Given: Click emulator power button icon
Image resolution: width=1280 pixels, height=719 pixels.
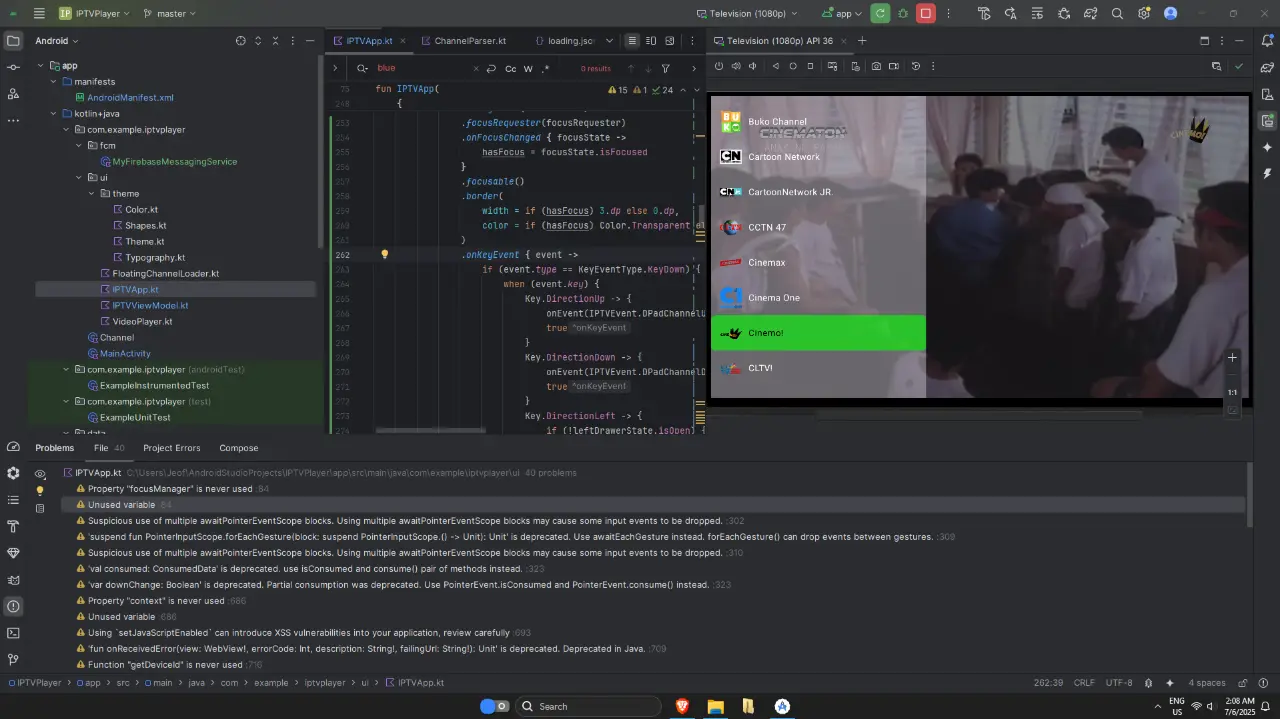Looking at the screenshot, I should click(x=718, y=66).
